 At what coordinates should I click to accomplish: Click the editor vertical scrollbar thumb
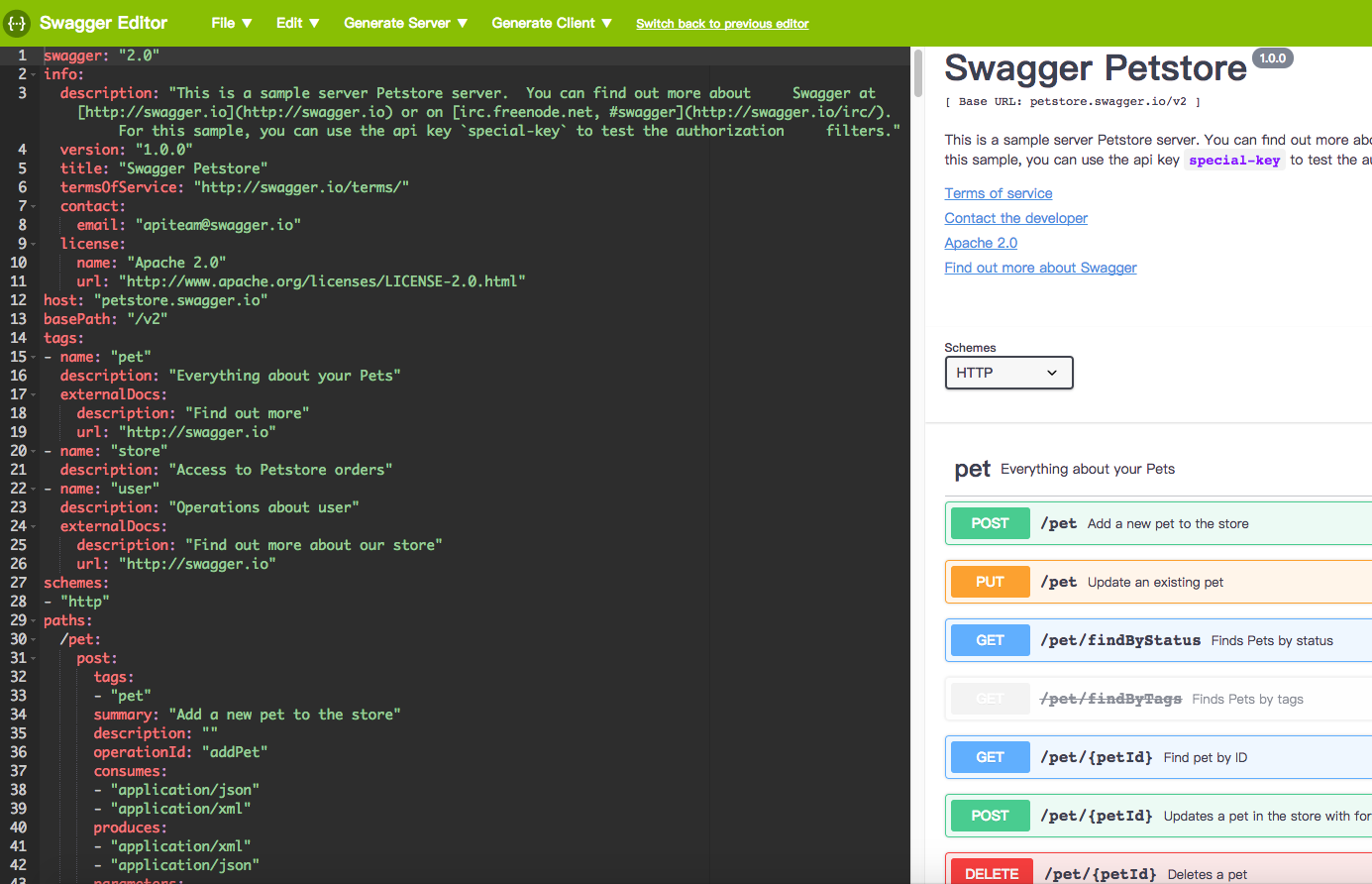[917, 73]
